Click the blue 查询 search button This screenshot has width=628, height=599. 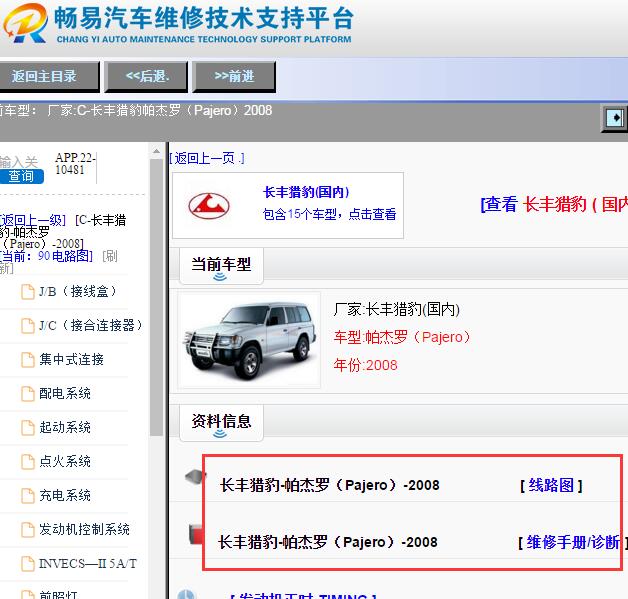point(22,176)
